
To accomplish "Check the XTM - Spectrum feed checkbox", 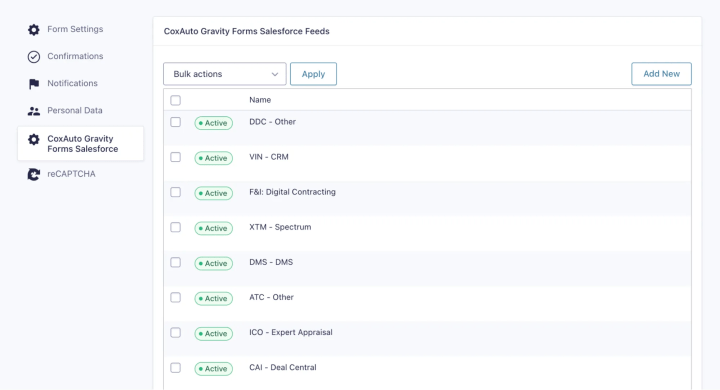I will (175, 227).
